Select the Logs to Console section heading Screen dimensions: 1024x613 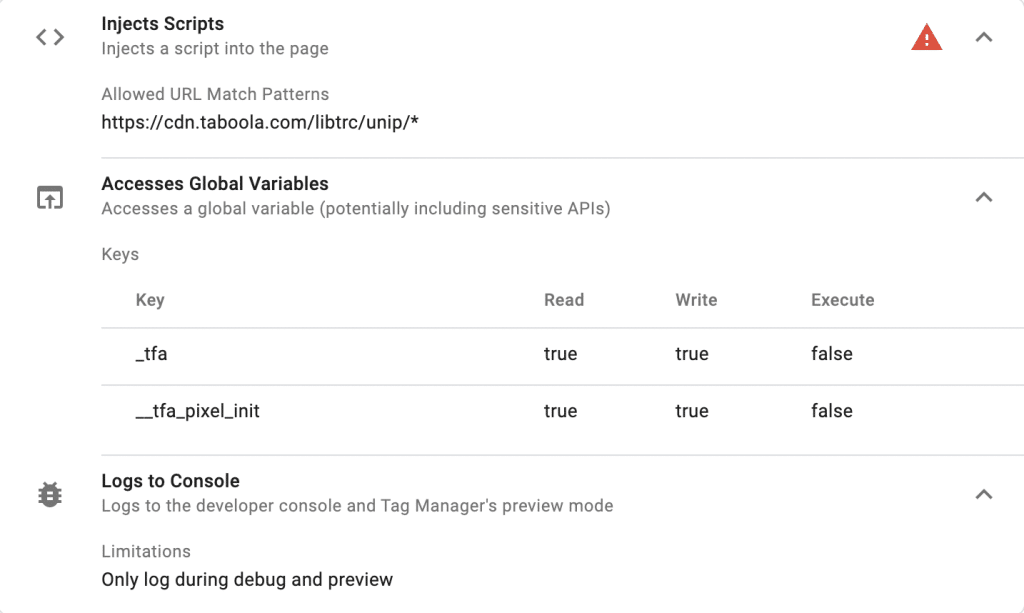(170, 480)
